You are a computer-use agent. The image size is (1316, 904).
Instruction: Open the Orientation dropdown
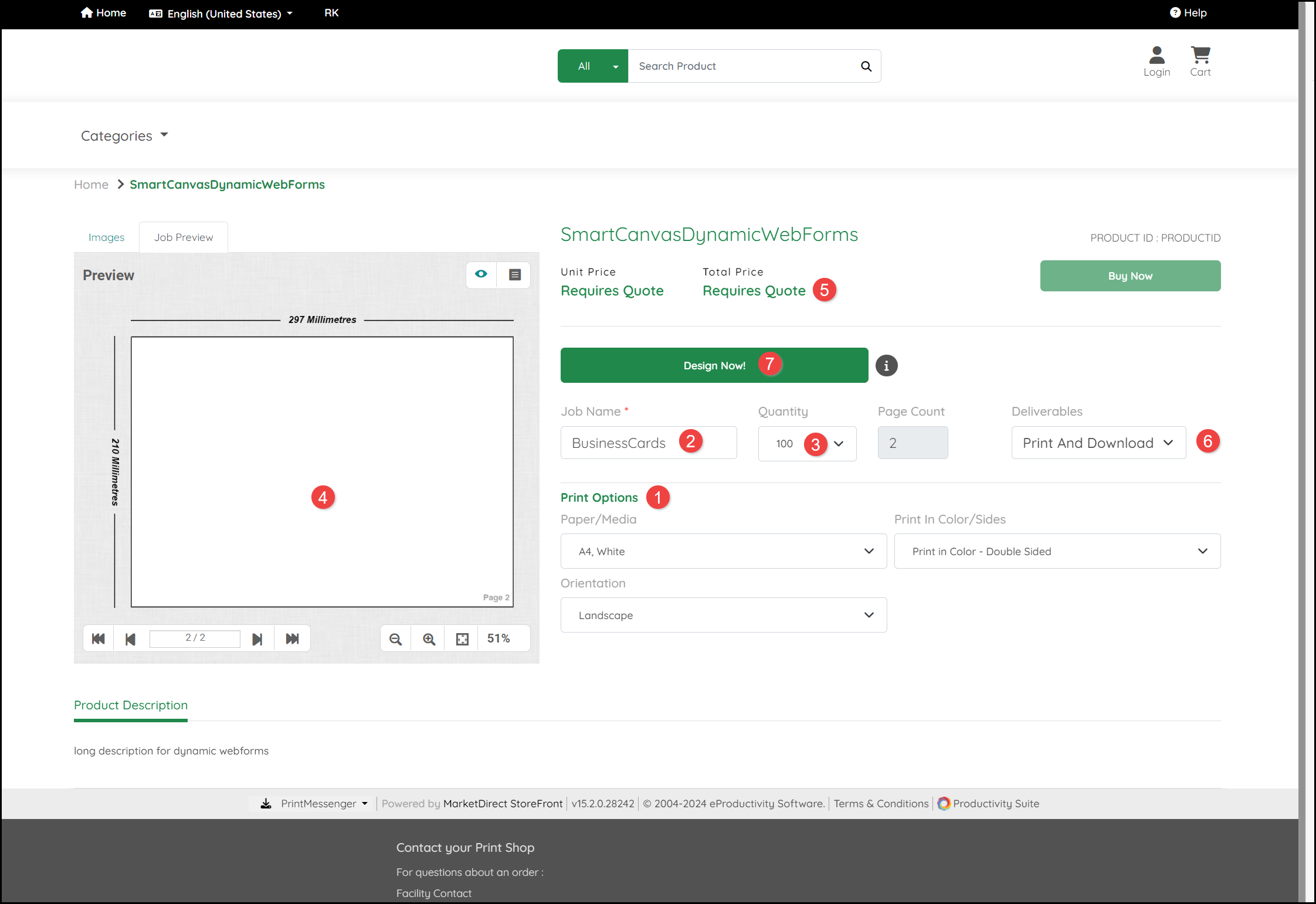(x=723, y=615)
